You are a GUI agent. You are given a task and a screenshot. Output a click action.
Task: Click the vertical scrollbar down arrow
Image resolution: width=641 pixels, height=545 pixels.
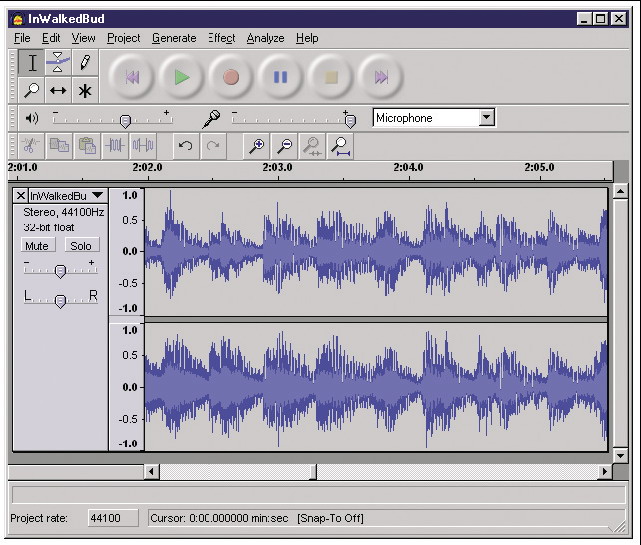[621, 455]
